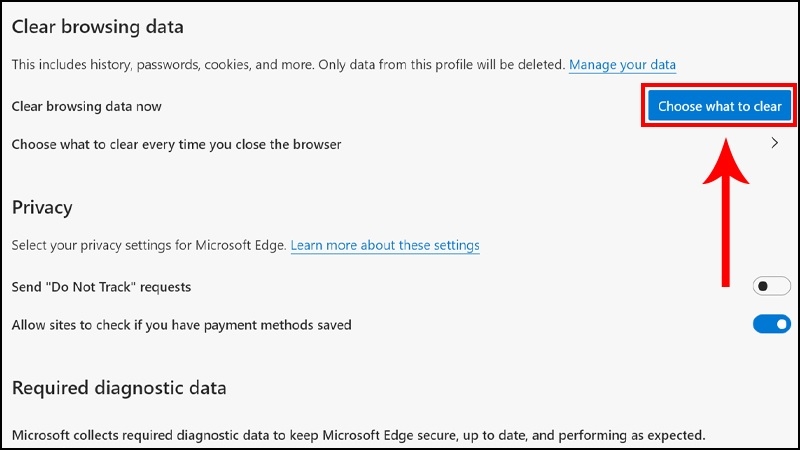Click the "Required diagnostic data" heading
800x450 pixels.
[119, 388]
